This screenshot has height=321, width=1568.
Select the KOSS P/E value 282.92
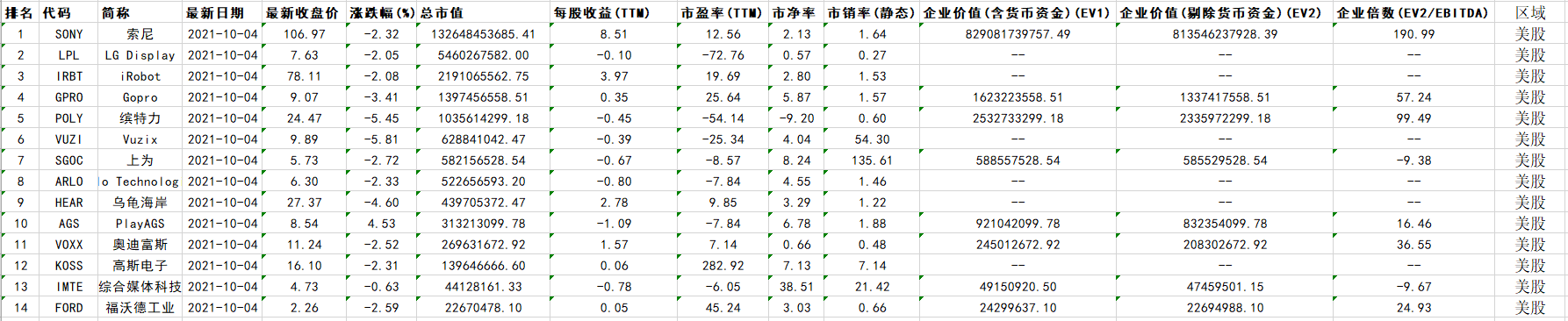pyautogui.click(x=723, y=266)
